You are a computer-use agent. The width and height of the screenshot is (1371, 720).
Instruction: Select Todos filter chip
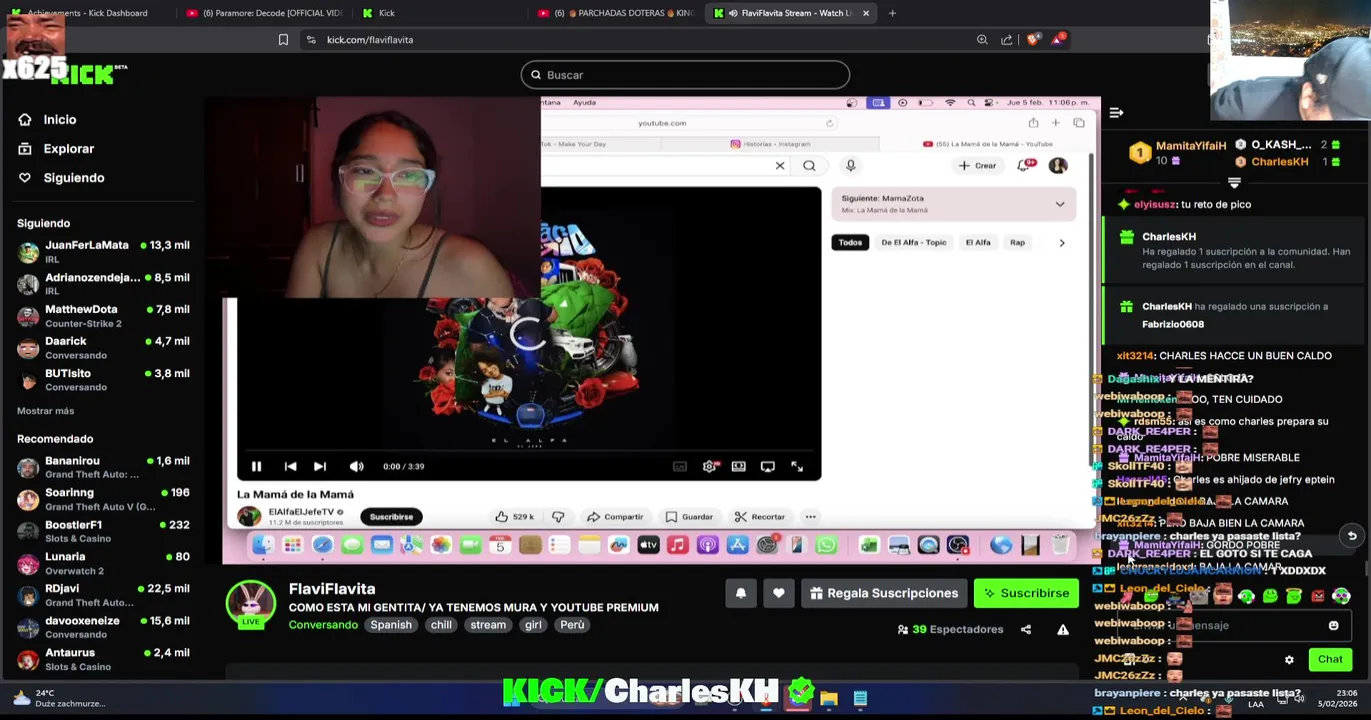[x=850, y=242]
